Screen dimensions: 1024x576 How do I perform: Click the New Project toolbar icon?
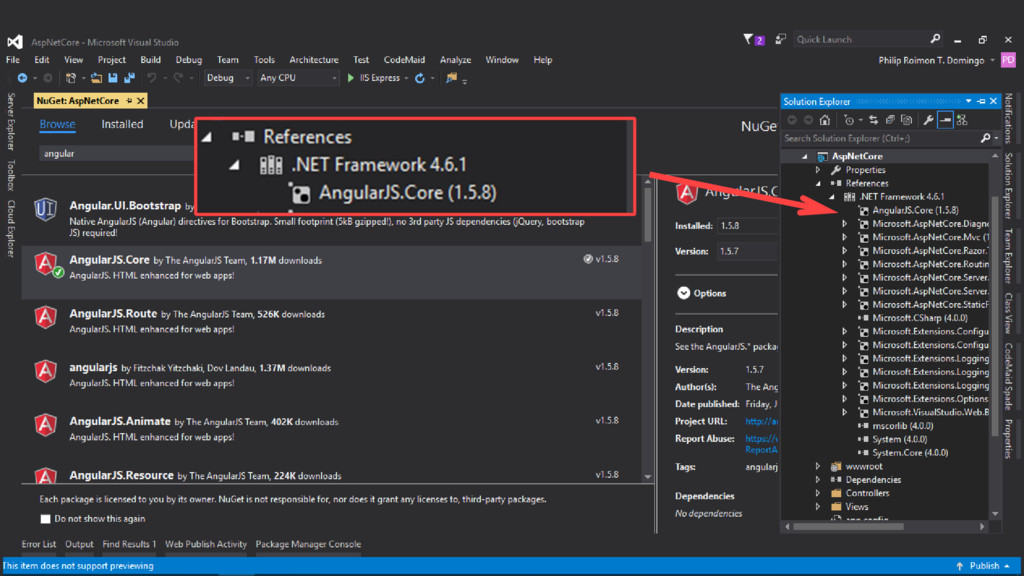pyautogui.click(x=71, y=78)
